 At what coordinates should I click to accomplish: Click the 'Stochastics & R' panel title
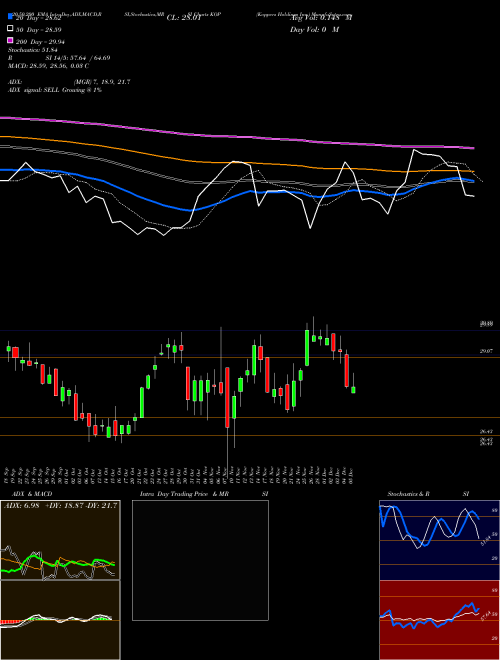click(408, 494)
